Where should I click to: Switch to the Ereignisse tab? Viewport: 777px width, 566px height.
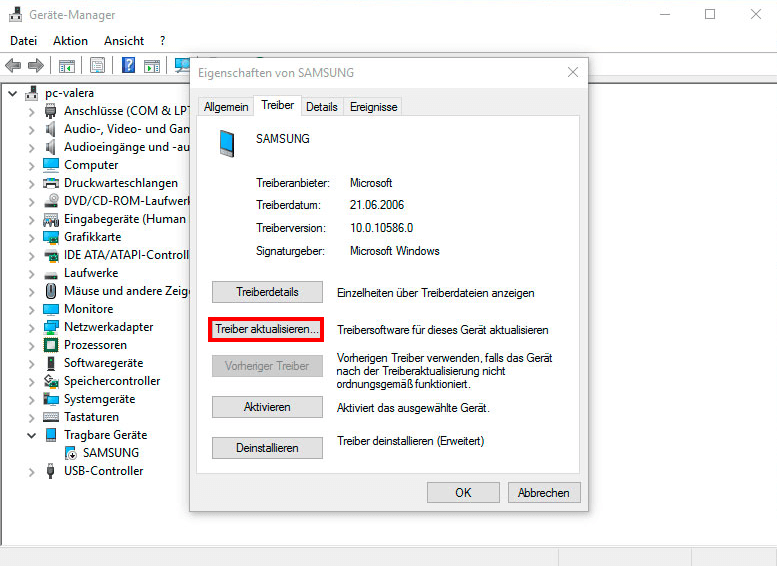point(373,107)
